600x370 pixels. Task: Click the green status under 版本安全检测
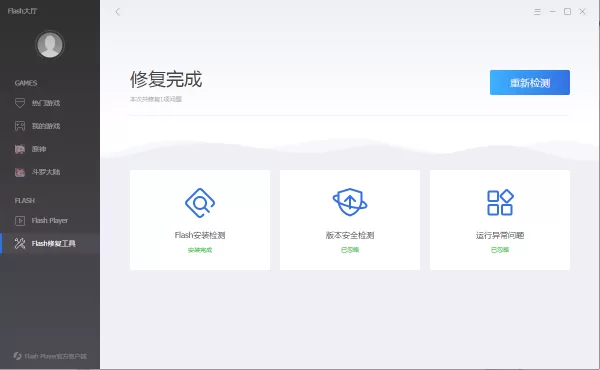point(350,250)
